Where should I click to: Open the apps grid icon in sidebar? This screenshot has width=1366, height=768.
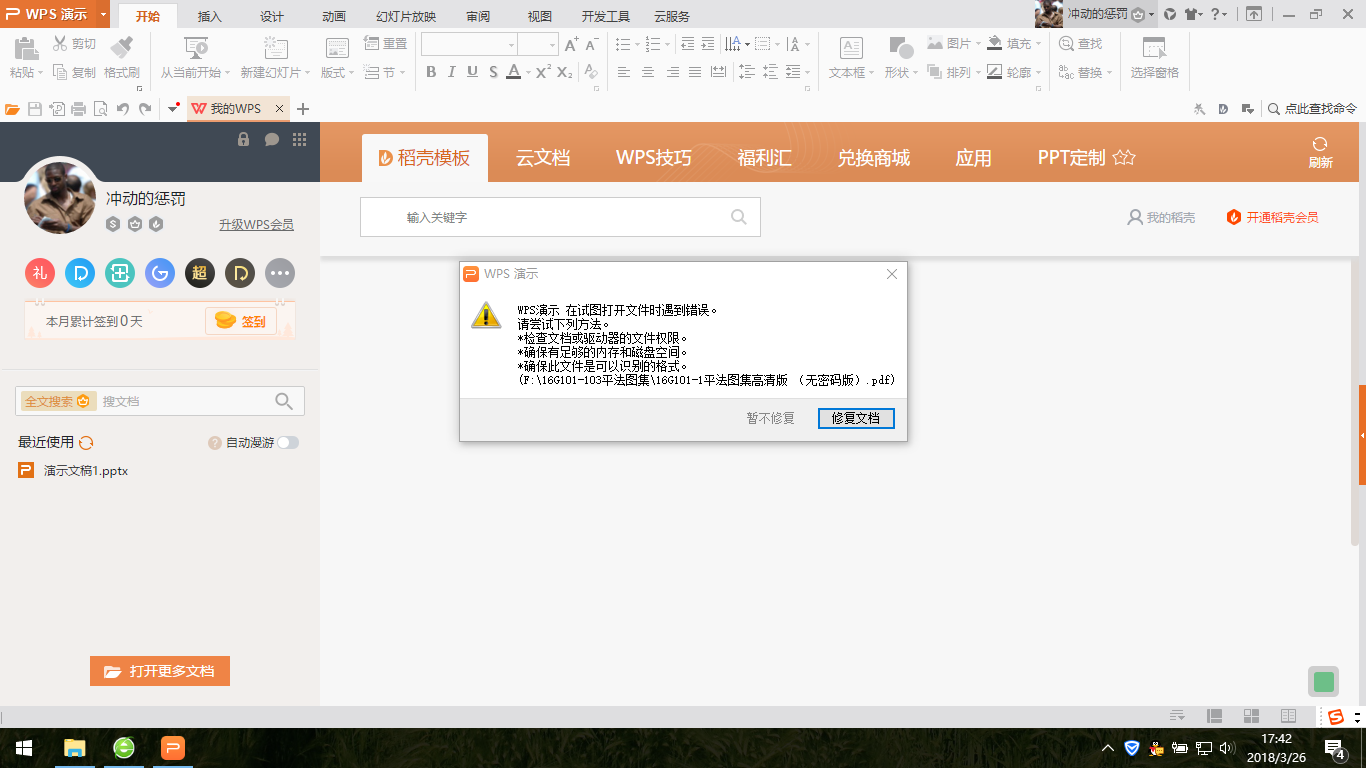pos(299,140)
